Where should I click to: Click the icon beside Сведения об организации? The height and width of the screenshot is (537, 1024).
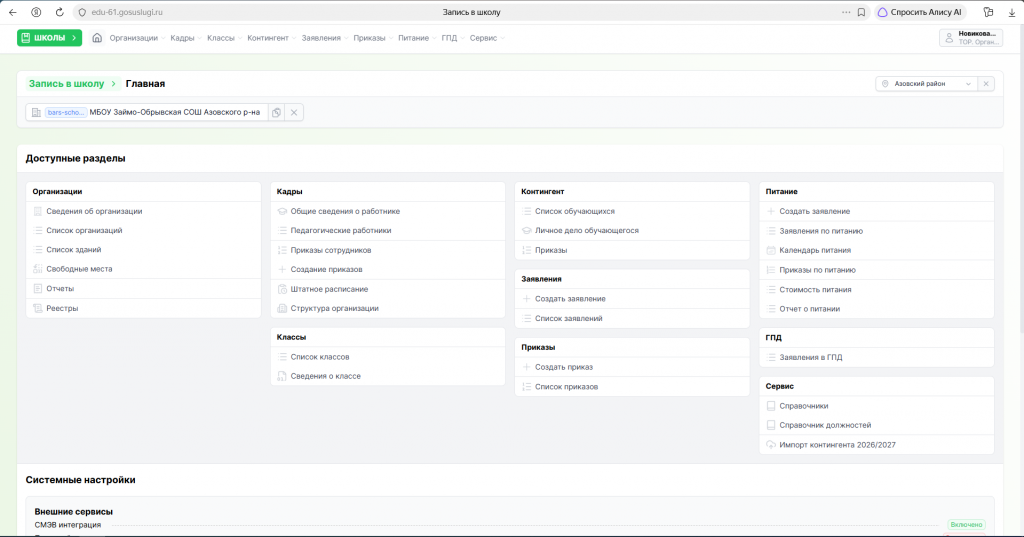click(x=38, y=211)
